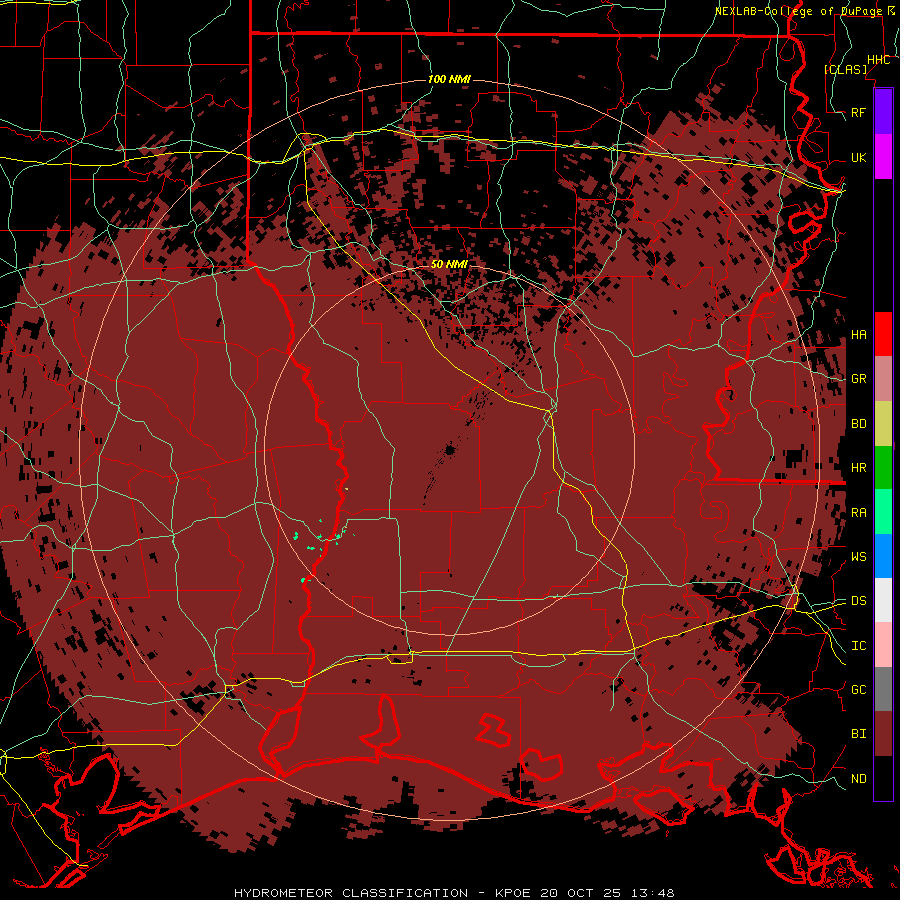Click the RF legend label
The image size is (900, 900).
(859, 112)
